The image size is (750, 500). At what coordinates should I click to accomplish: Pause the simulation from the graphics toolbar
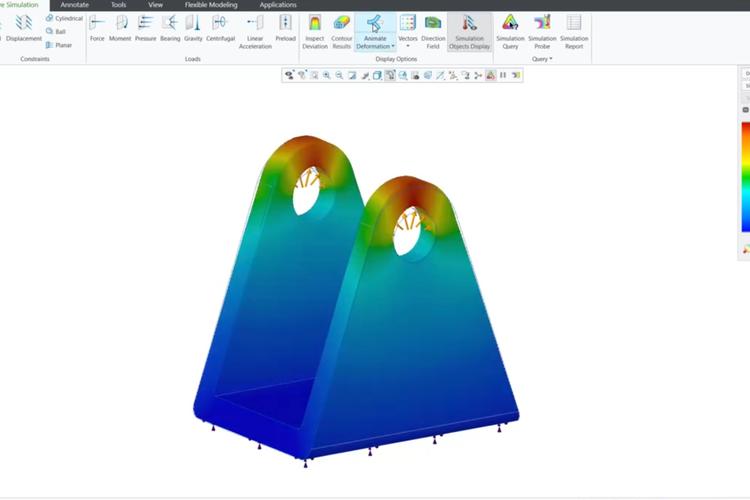coord(503,75)
